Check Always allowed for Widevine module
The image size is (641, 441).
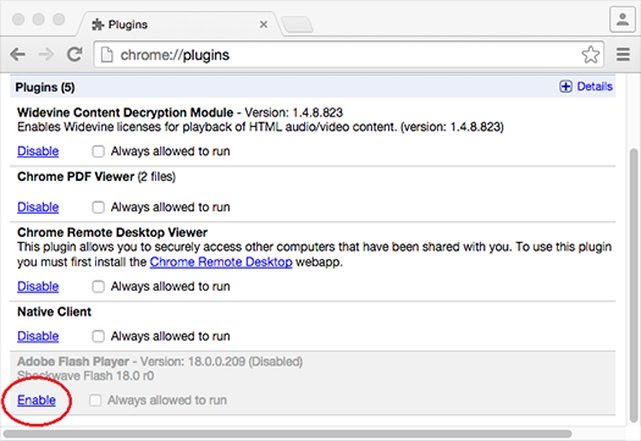click(x=98, y=152)
